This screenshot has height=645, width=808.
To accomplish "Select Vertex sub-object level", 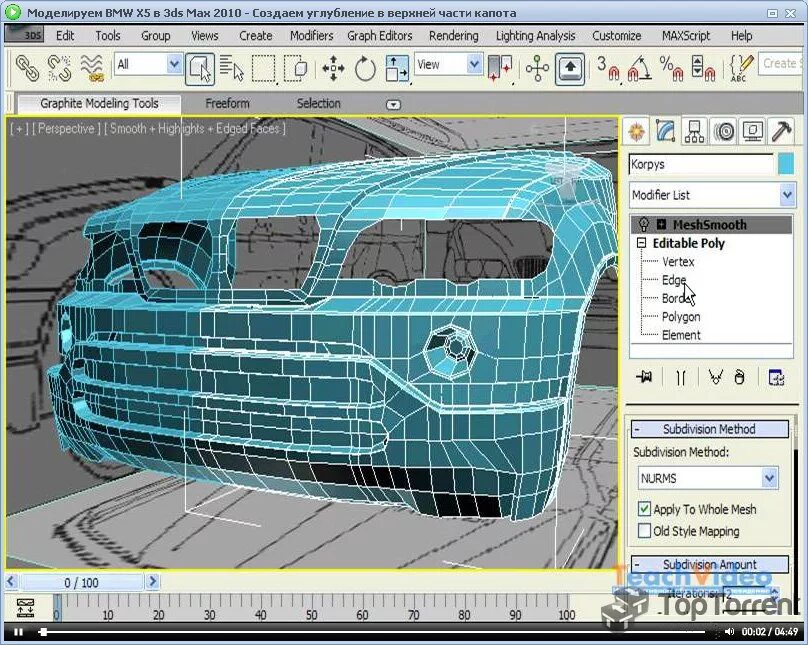I will click(x=678, y=262).
